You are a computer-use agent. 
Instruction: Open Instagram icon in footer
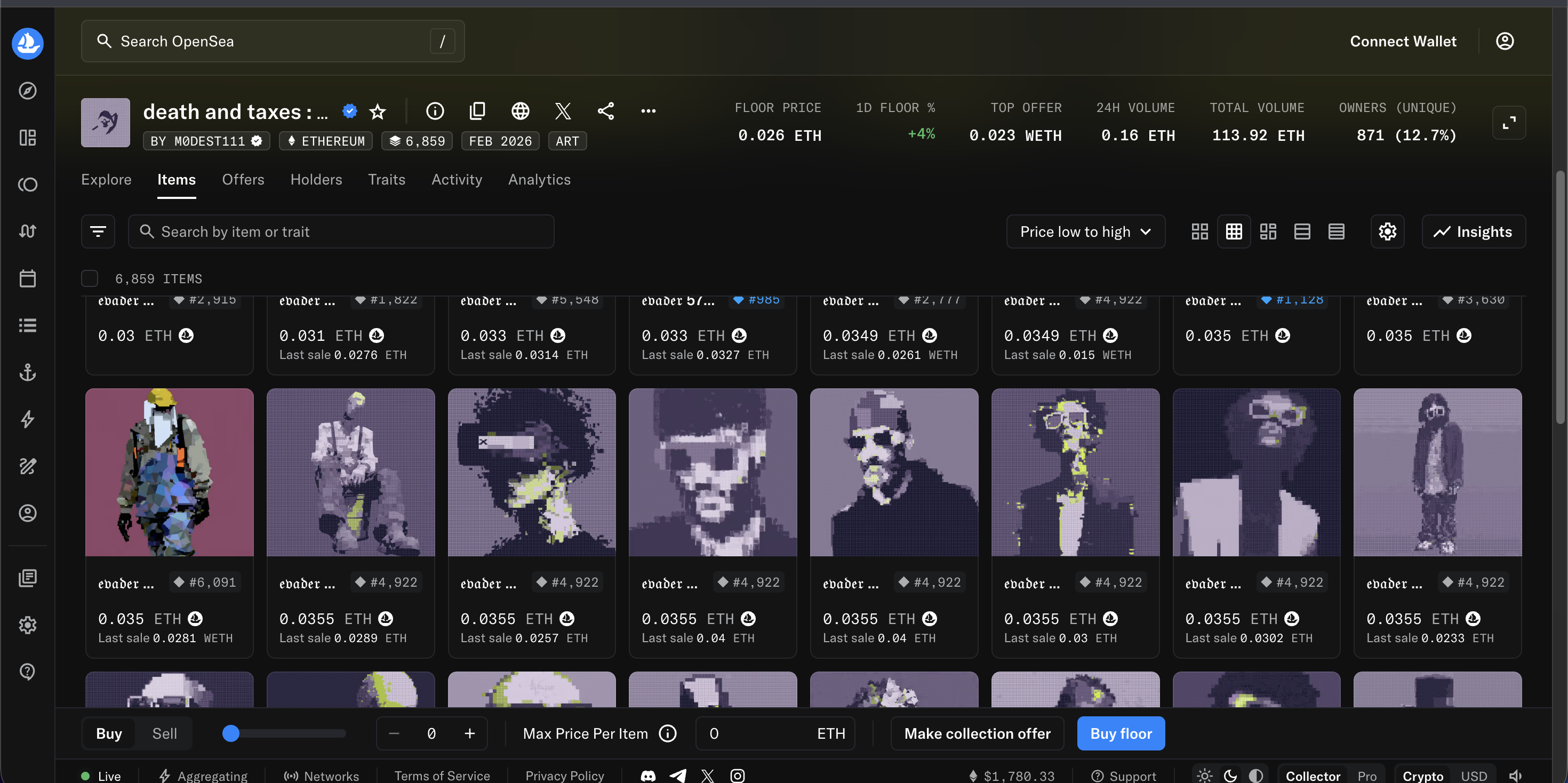coord(737,776)
